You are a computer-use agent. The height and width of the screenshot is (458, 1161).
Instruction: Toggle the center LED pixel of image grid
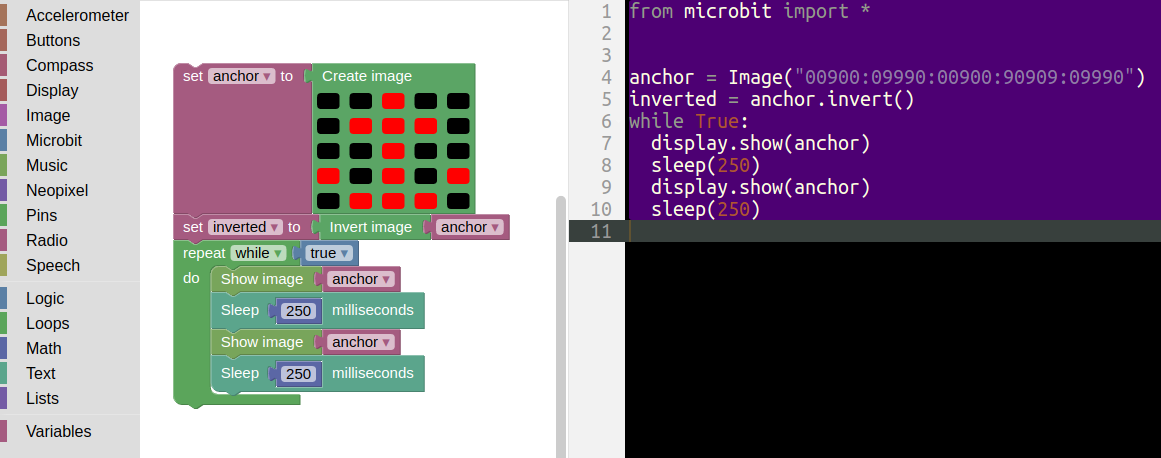coord(393,151)
